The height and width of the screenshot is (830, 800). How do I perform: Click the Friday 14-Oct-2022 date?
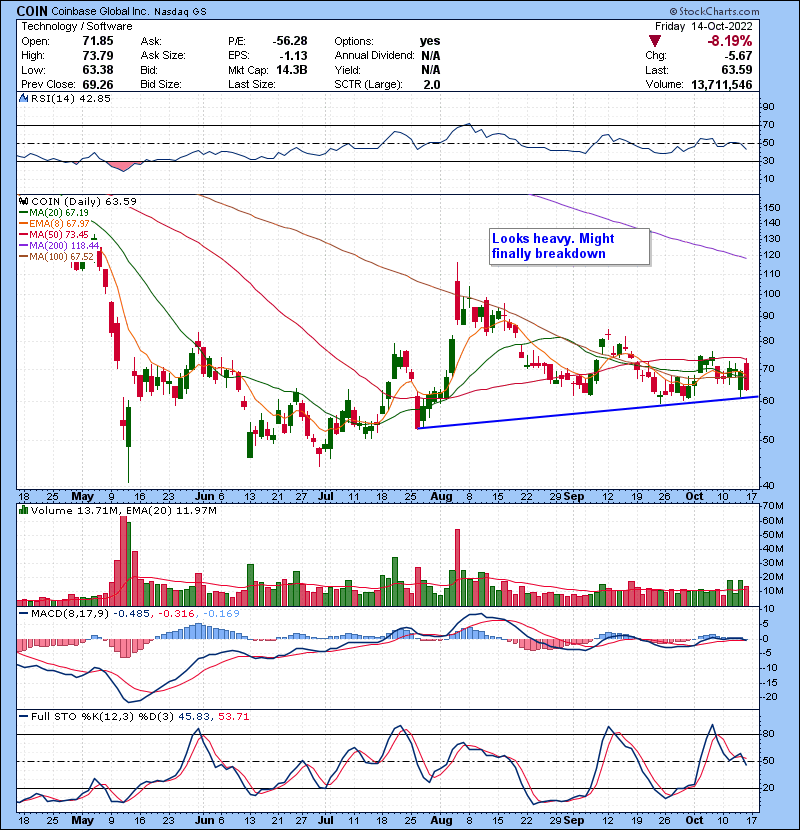[x=704, y=26]
